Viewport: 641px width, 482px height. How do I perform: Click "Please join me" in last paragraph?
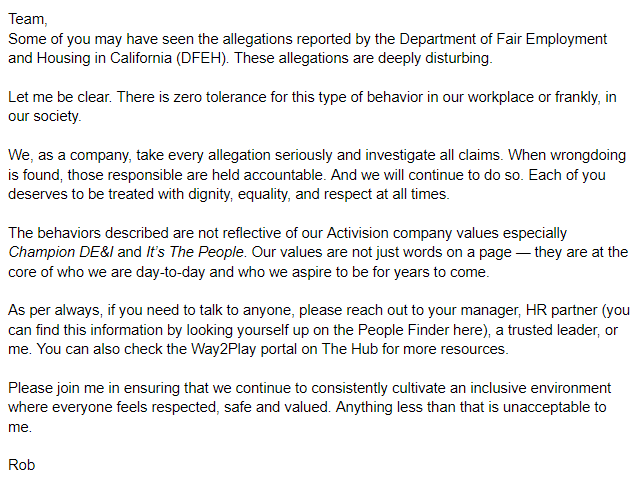tap(55, 387)
